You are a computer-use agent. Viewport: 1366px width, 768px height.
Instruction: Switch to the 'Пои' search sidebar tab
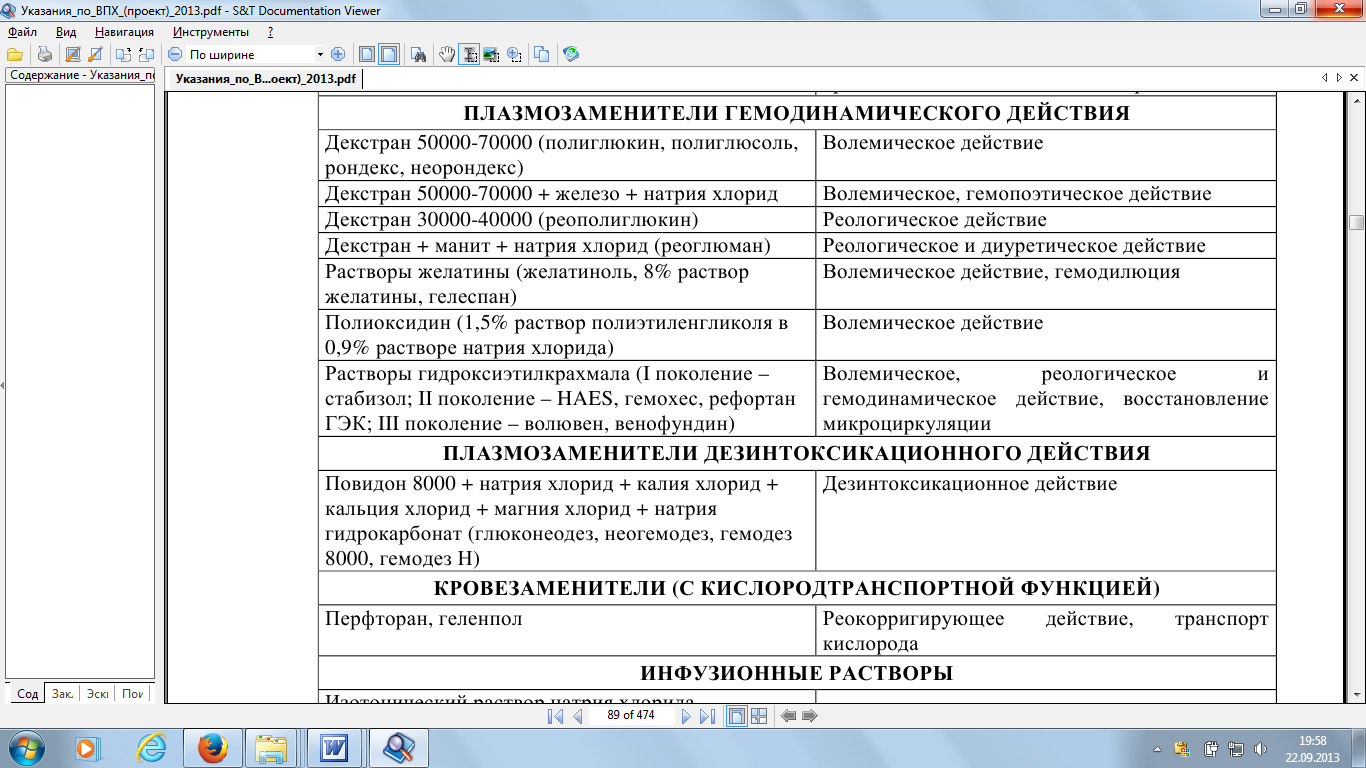133,693
